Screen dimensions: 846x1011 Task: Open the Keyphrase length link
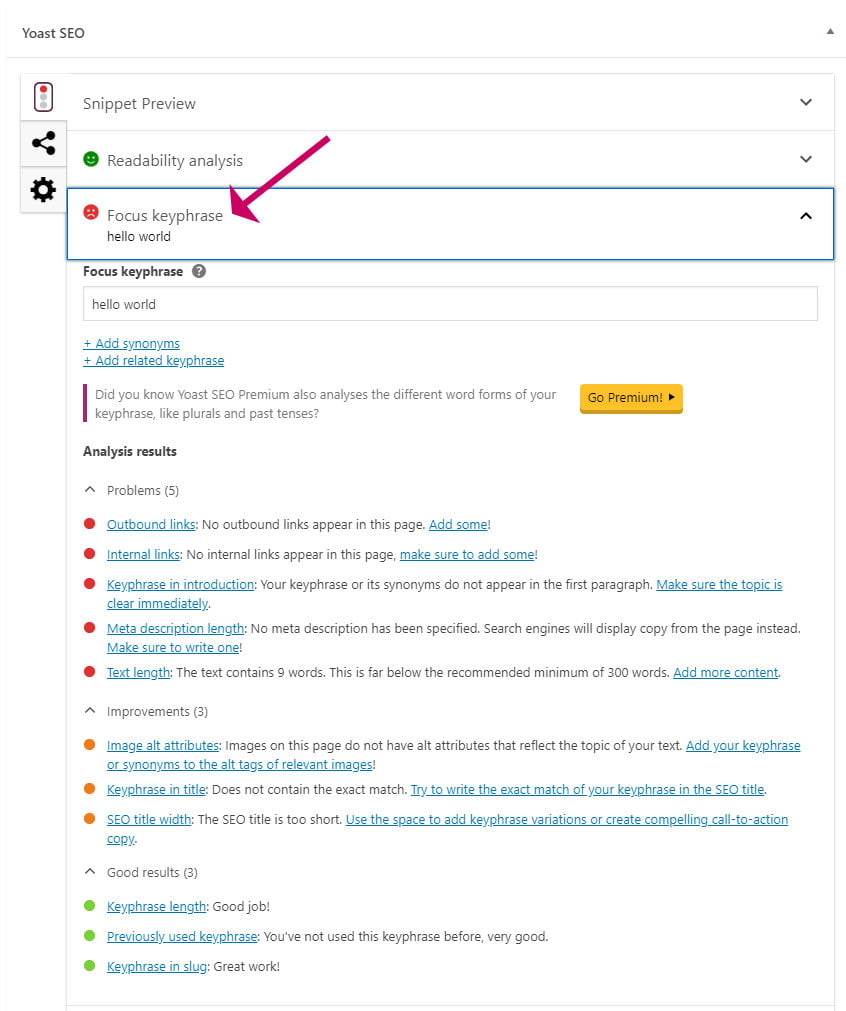156,907
